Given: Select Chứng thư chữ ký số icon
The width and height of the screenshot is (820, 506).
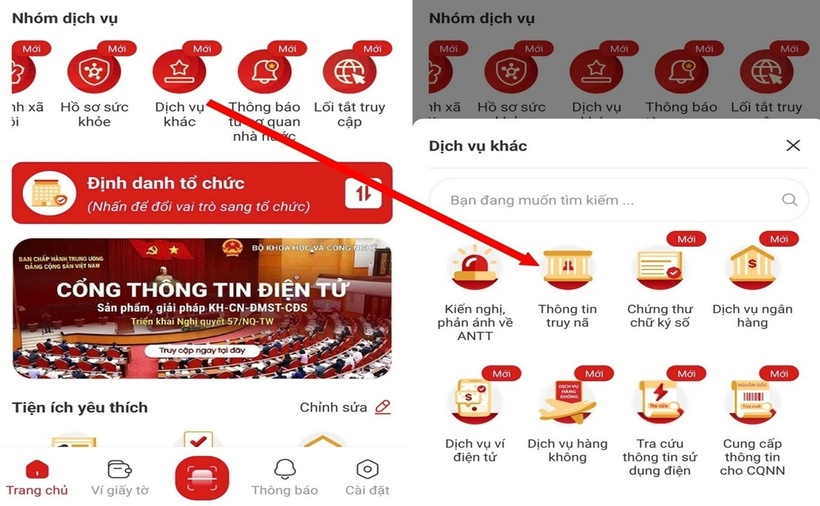Looking at the screenshot, I should pyautogui.click(x=659, y=268).
